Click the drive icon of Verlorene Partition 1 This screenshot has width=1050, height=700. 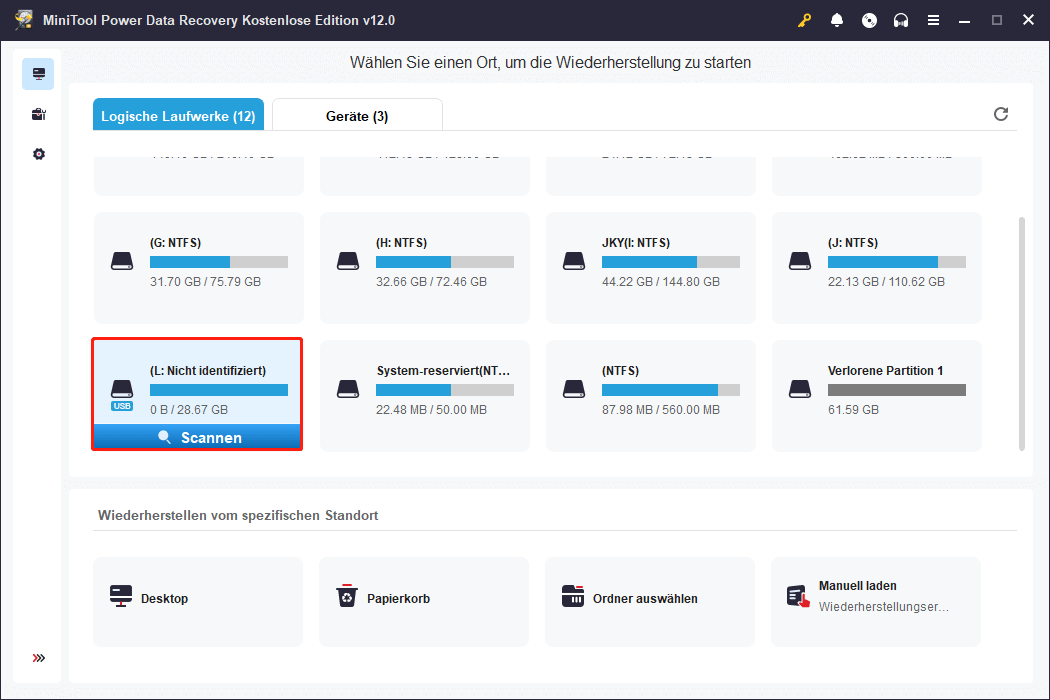(800, 389)
